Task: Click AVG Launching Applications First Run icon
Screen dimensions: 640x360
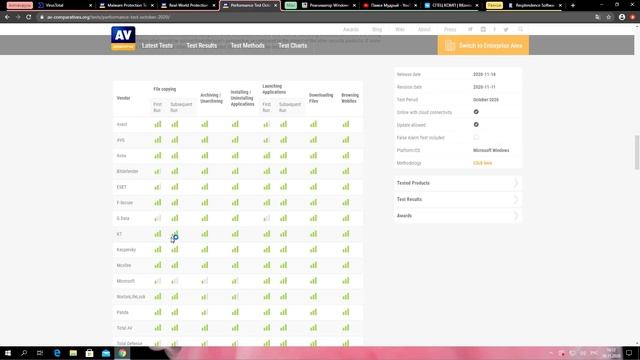Action: coord(267,140)
